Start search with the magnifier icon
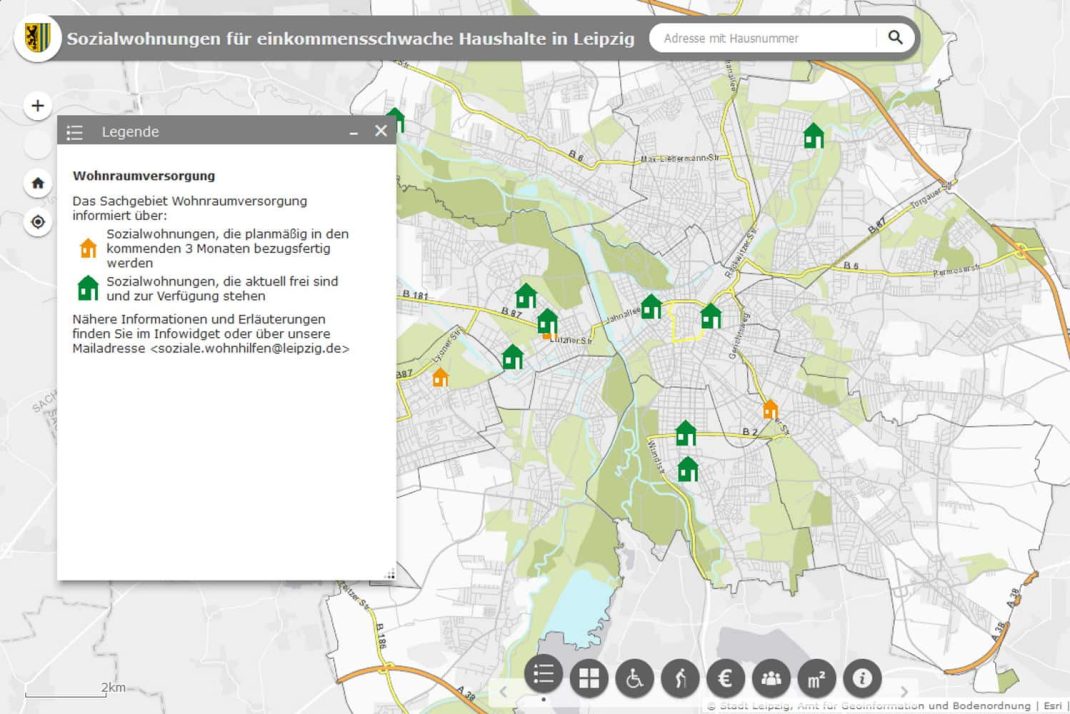1070x714 pixels. click(x=895, y=37)
